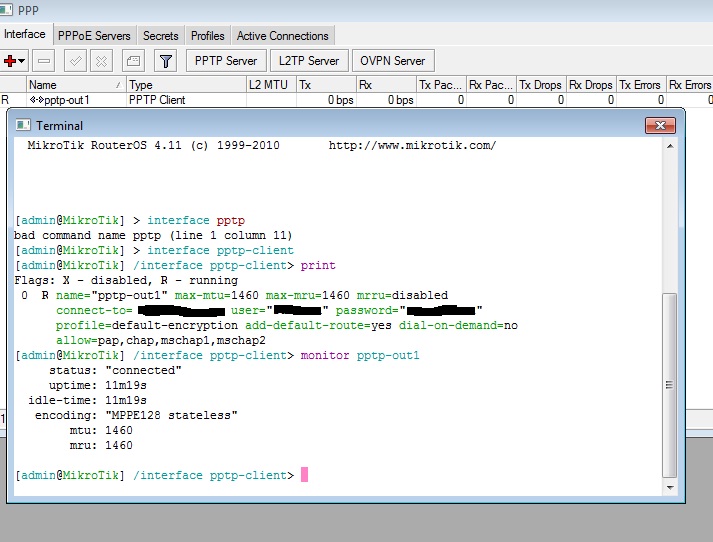Open the filter funnel icon
The height and width of the screenshot is (542, 713).
click(166, 60)
